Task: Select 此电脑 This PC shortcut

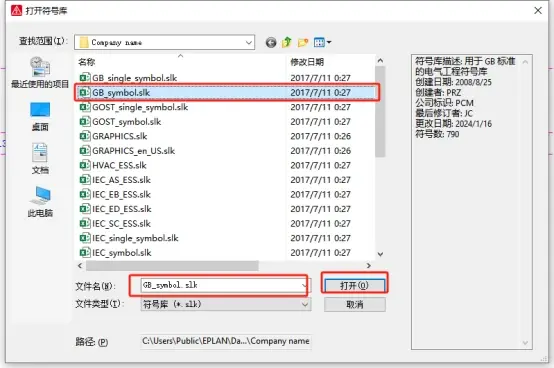Action: click(x=40, y=202)
